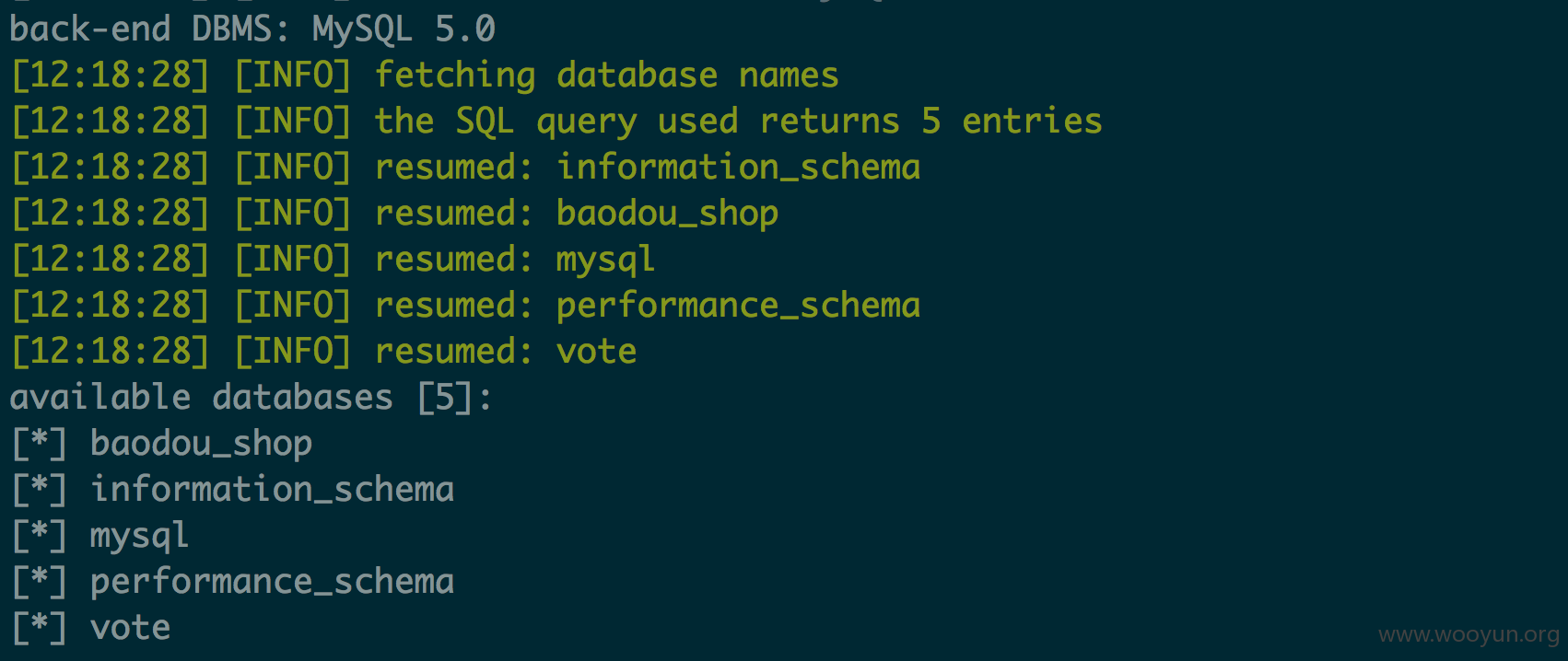This screenshot has width=1568, height=661.
Task: Select the 'returns 5 entries' log line
Action: pos(556,122)
